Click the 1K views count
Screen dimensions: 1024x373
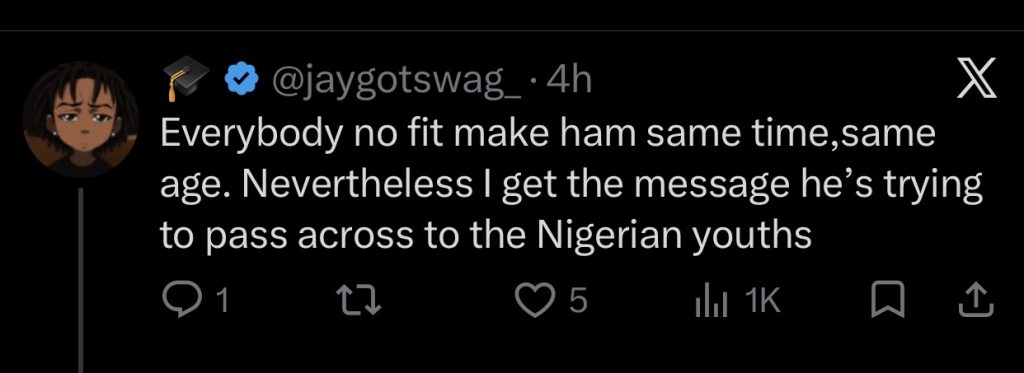click(762, 302)
